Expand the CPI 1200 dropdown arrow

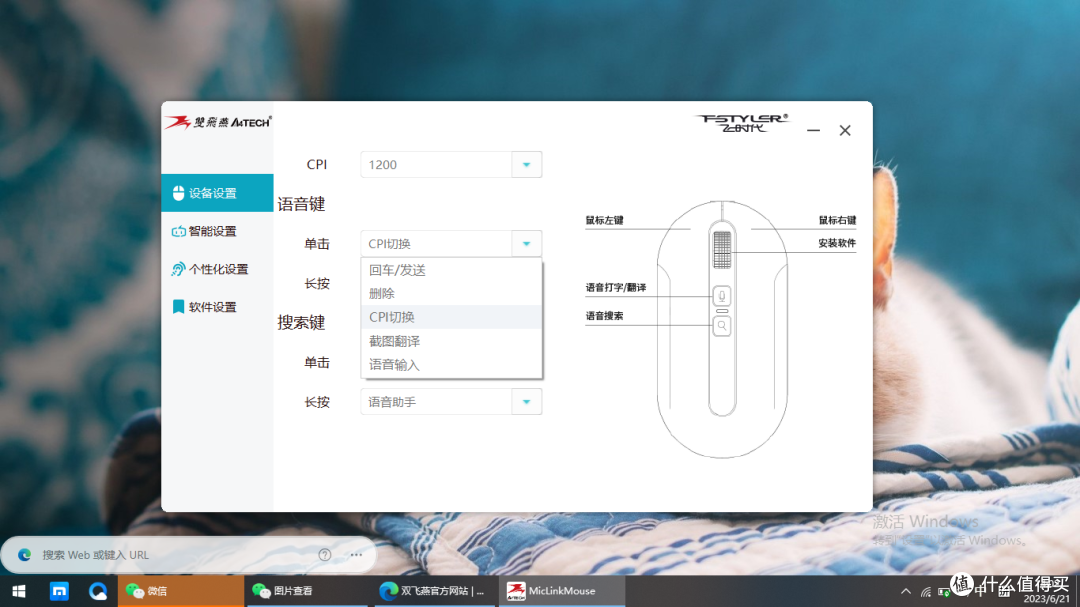(x=526, y=165)
